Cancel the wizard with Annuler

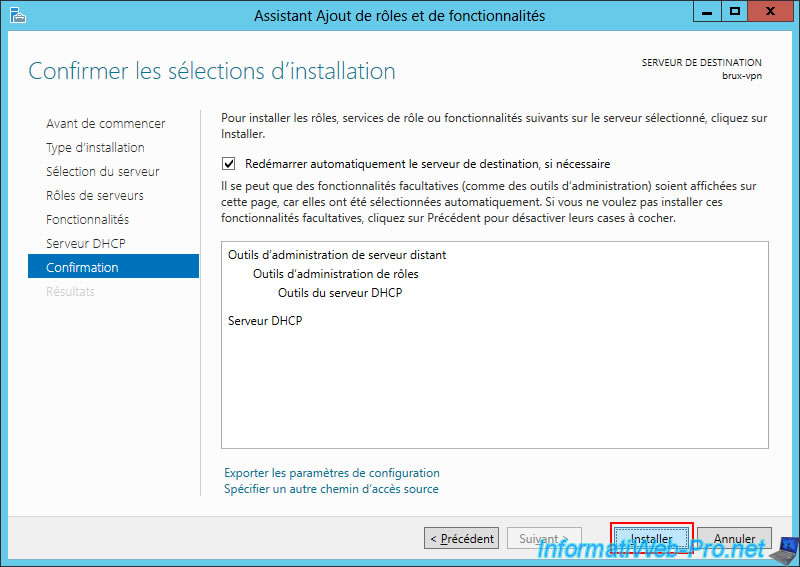(x=734, y=539)
